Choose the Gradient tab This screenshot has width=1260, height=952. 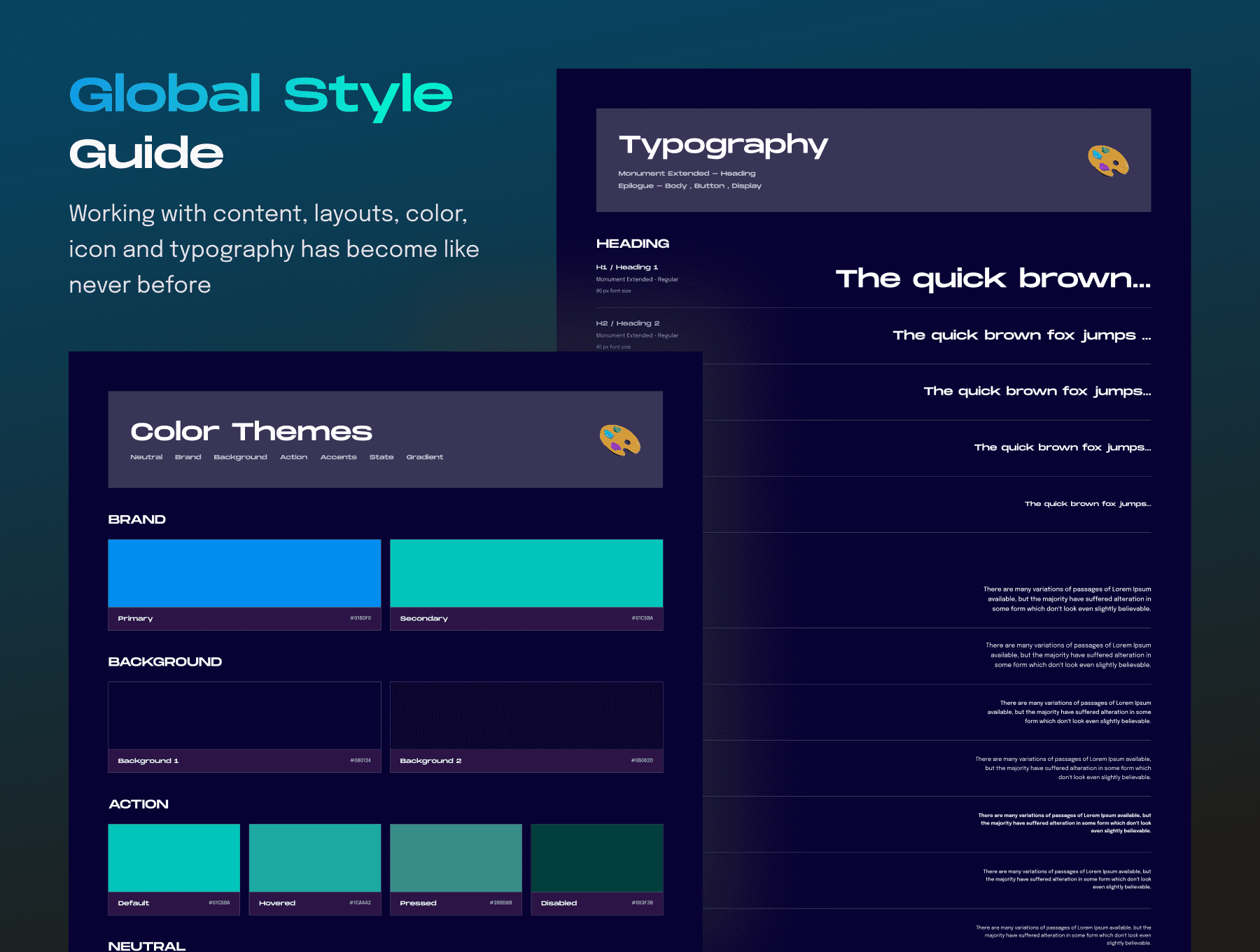(424, 457)
